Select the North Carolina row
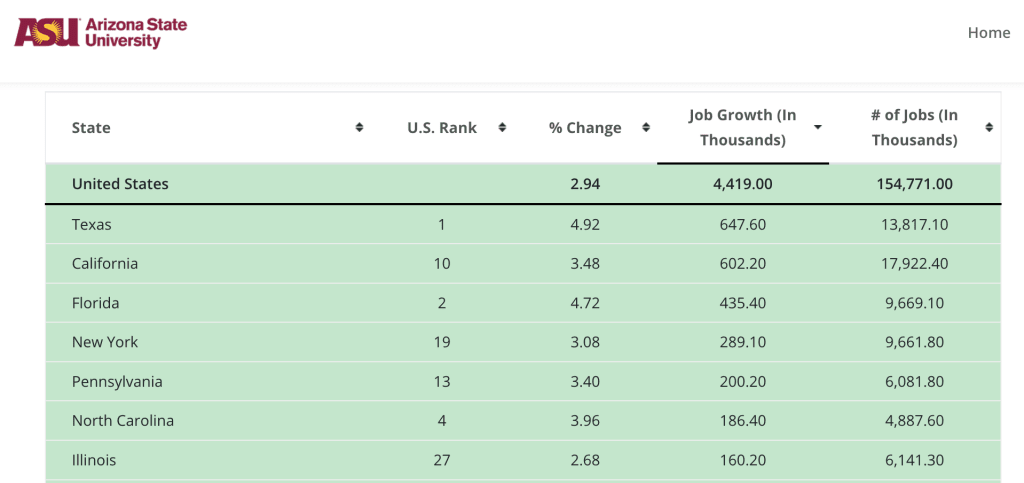This screenshot has width=1024, height=483. [523, 420]
